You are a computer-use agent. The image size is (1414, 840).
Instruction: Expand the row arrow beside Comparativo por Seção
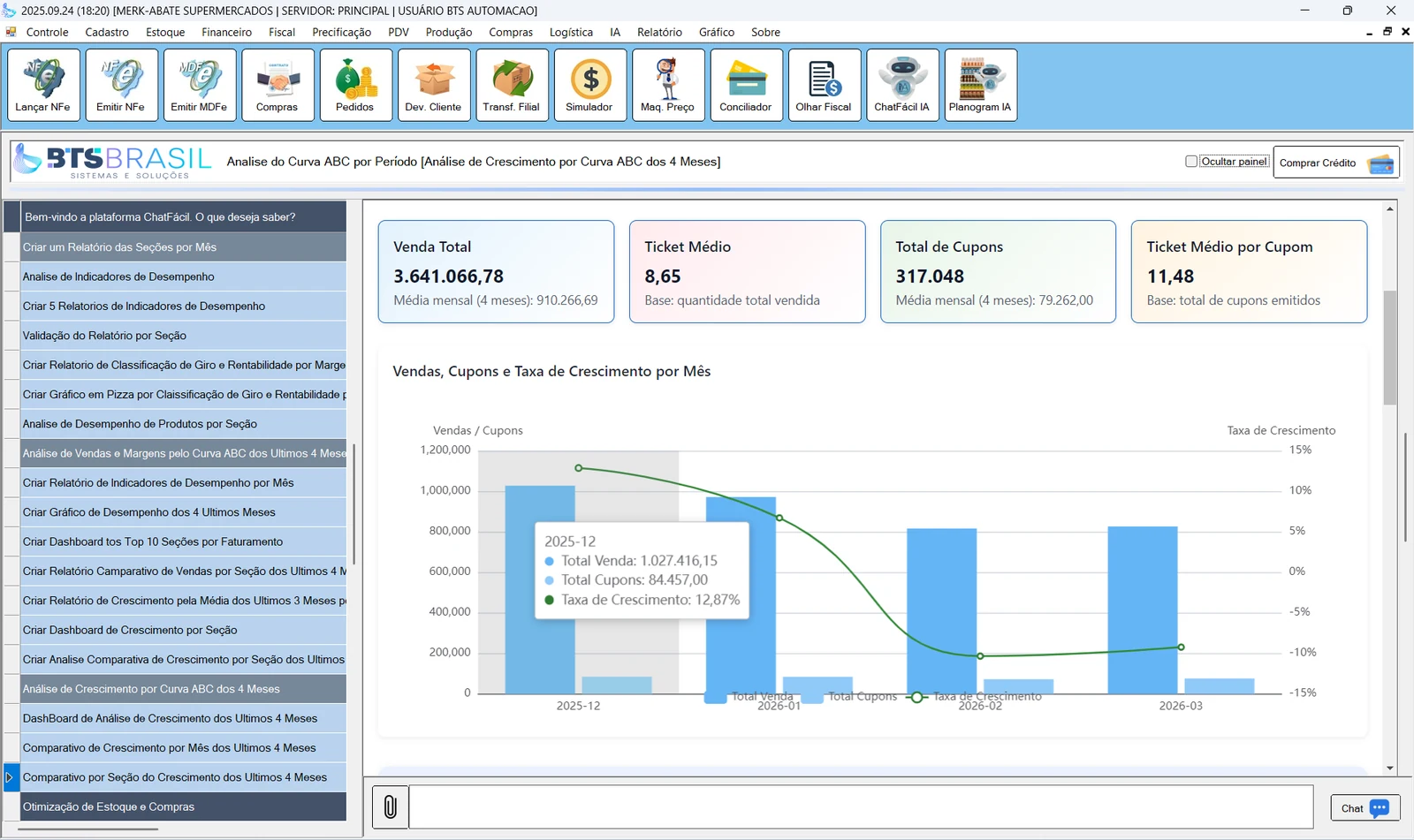tap(11, 777)
